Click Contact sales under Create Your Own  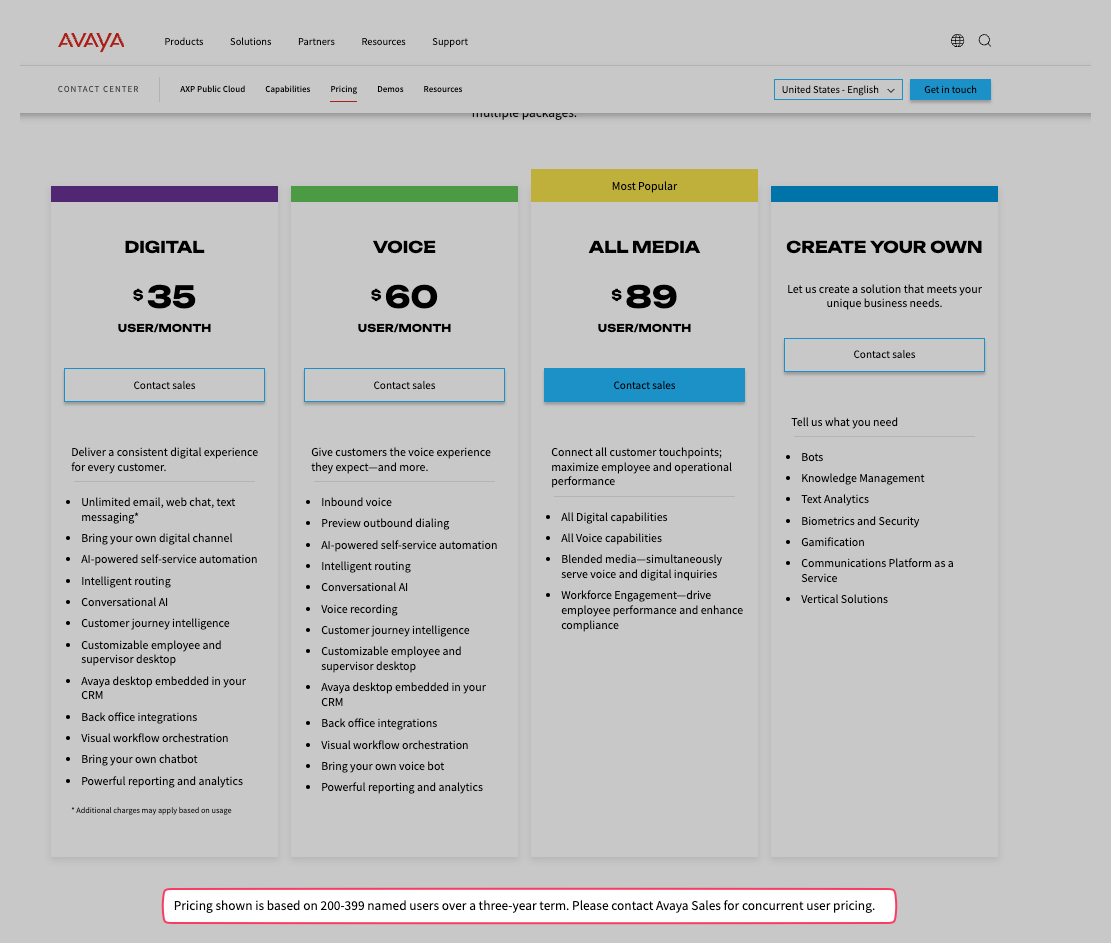pyautogui.click(x=884, y=355)
